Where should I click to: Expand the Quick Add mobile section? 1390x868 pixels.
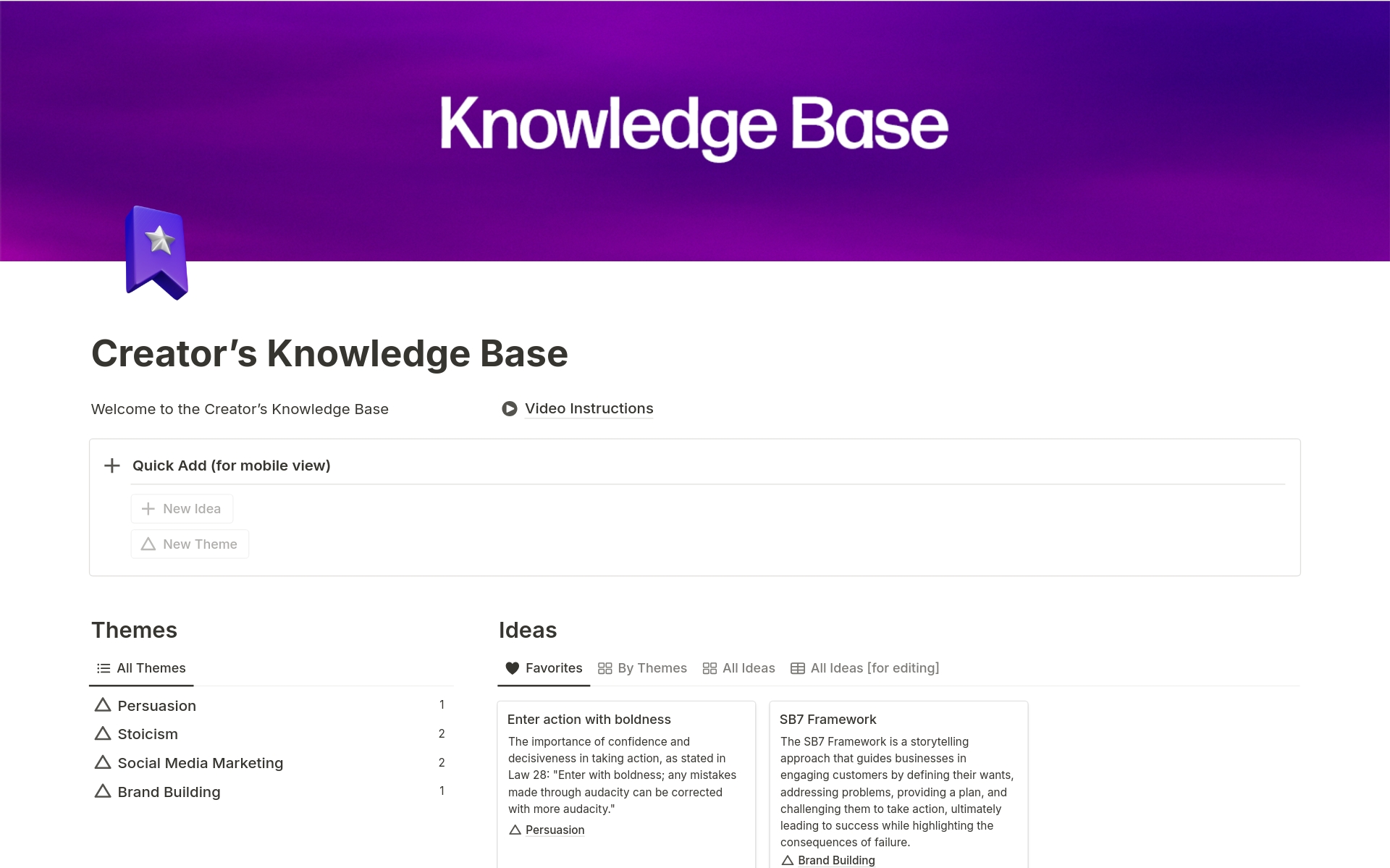113,465
